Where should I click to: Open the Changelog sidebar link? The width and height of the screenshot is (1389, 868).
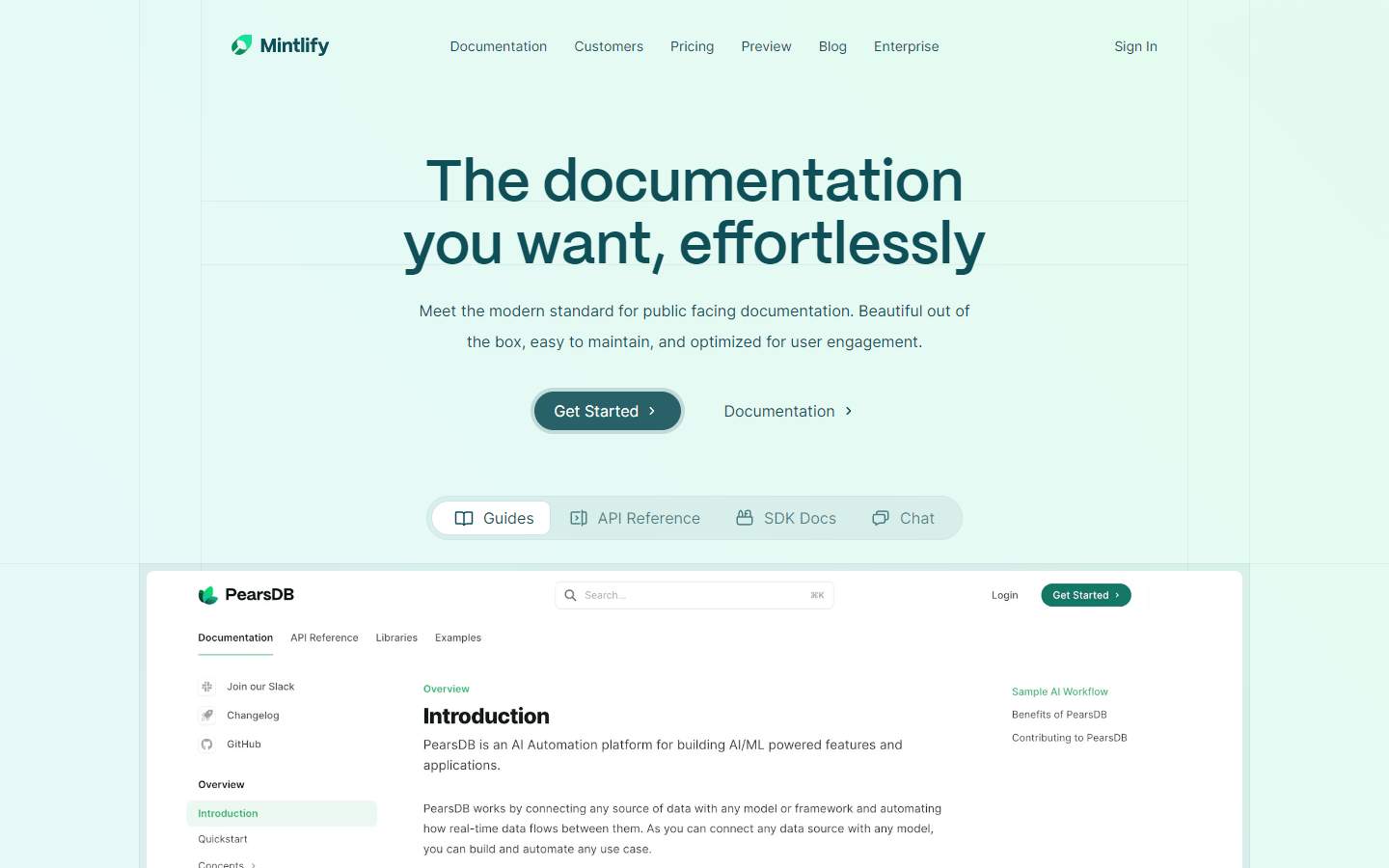[x=253, y=716]
